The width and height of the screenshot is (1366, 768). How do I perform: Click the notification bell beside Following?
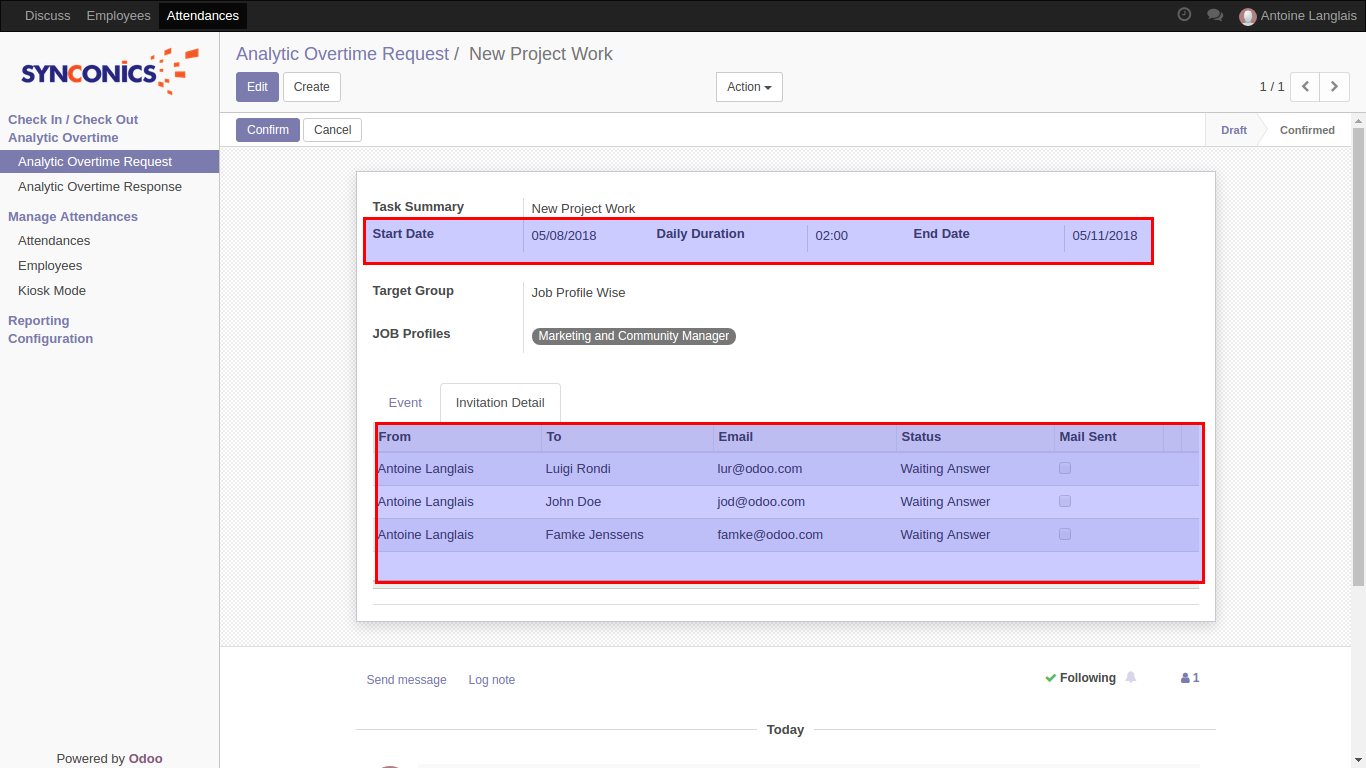click(x=1131, y=677)
